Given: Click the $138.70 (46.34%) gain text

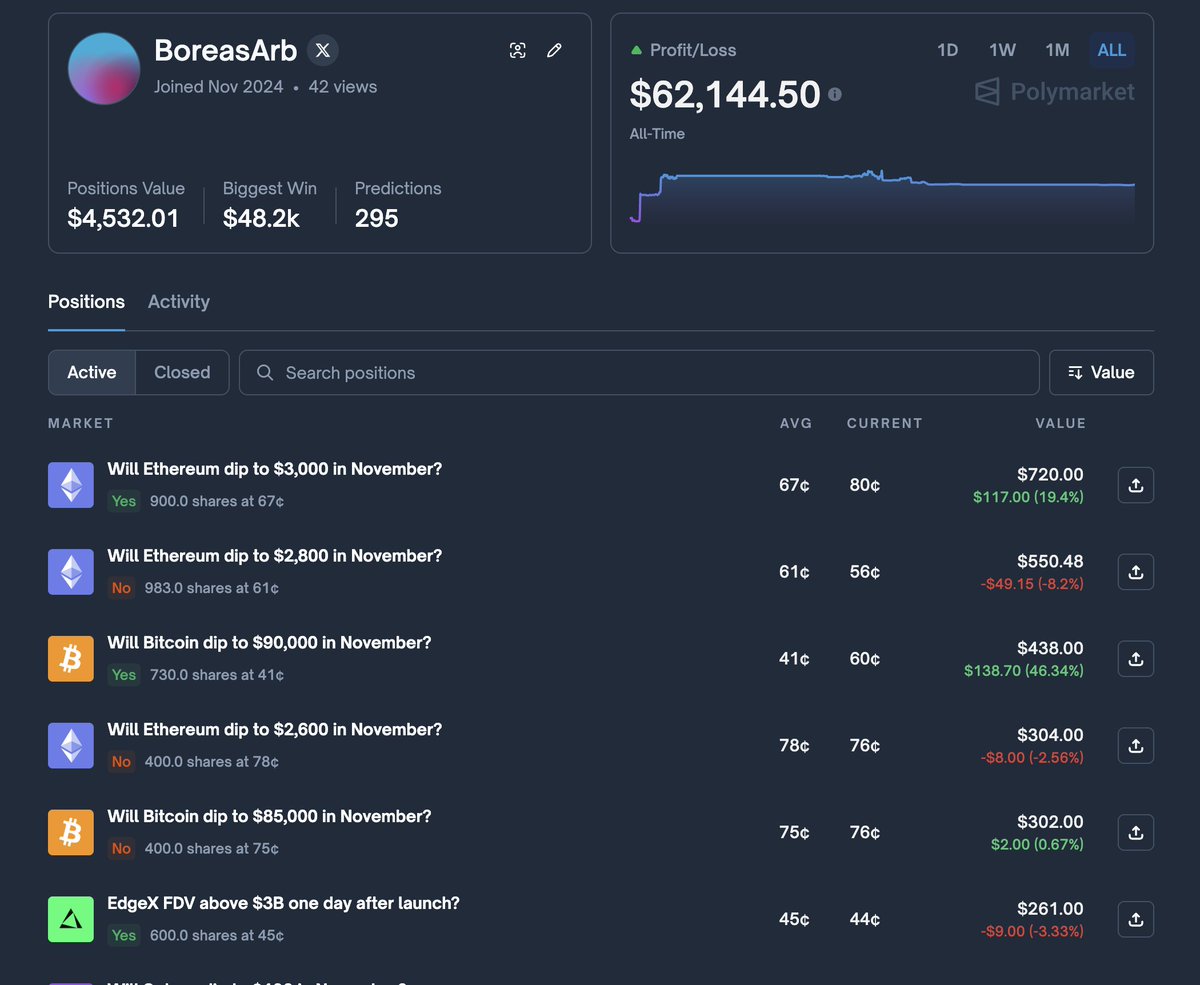Looking at the screenshot, I should (x=1024, y=671).
